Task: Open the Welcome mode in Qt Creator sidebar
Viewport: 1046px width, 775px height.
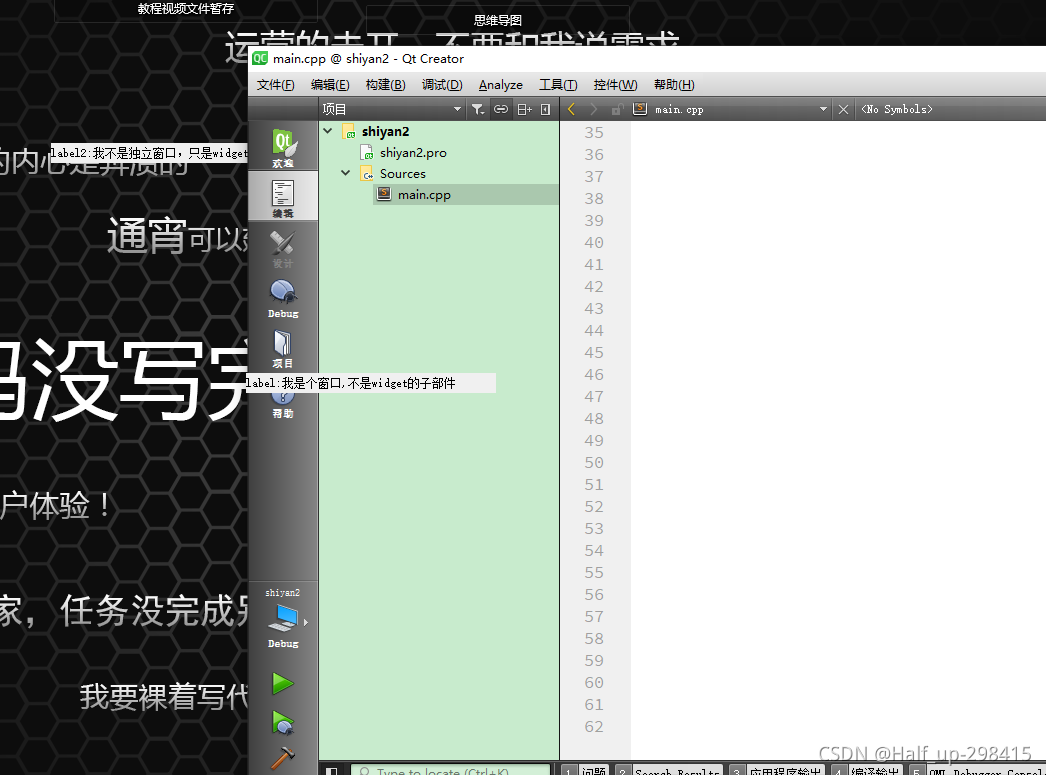Action: (x=283, y=147)
